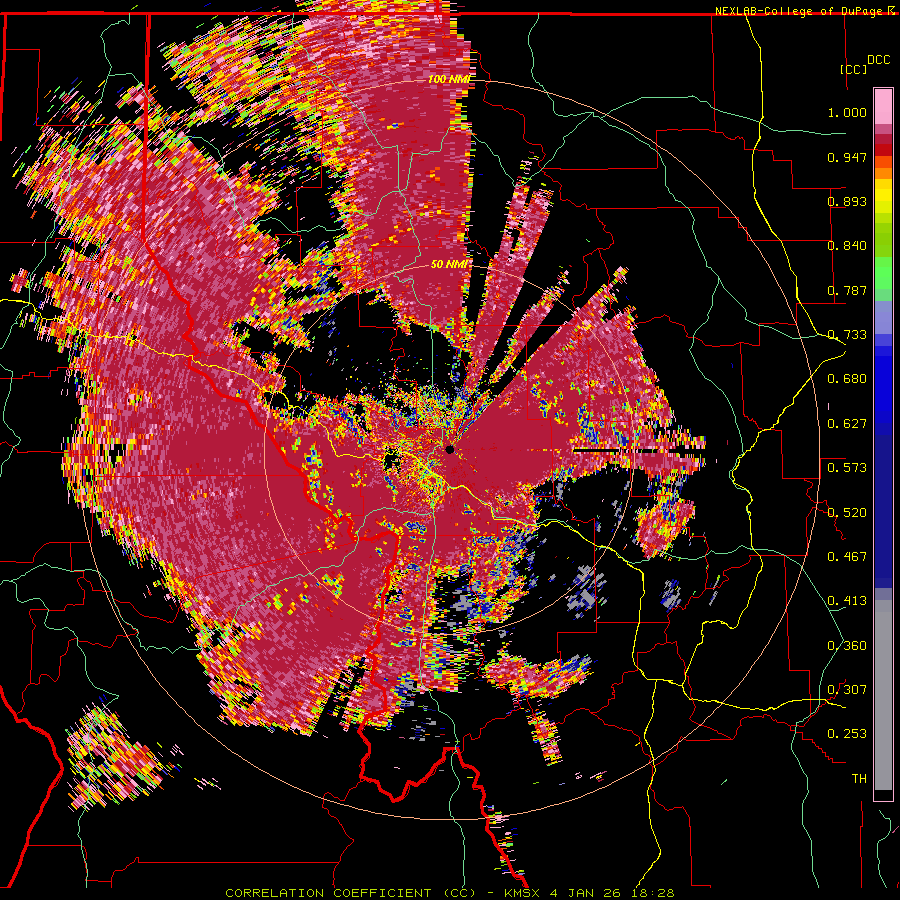Click the 0.947 scale value
Viewport: 900px width, 900px height.
(x=847, y=157)
